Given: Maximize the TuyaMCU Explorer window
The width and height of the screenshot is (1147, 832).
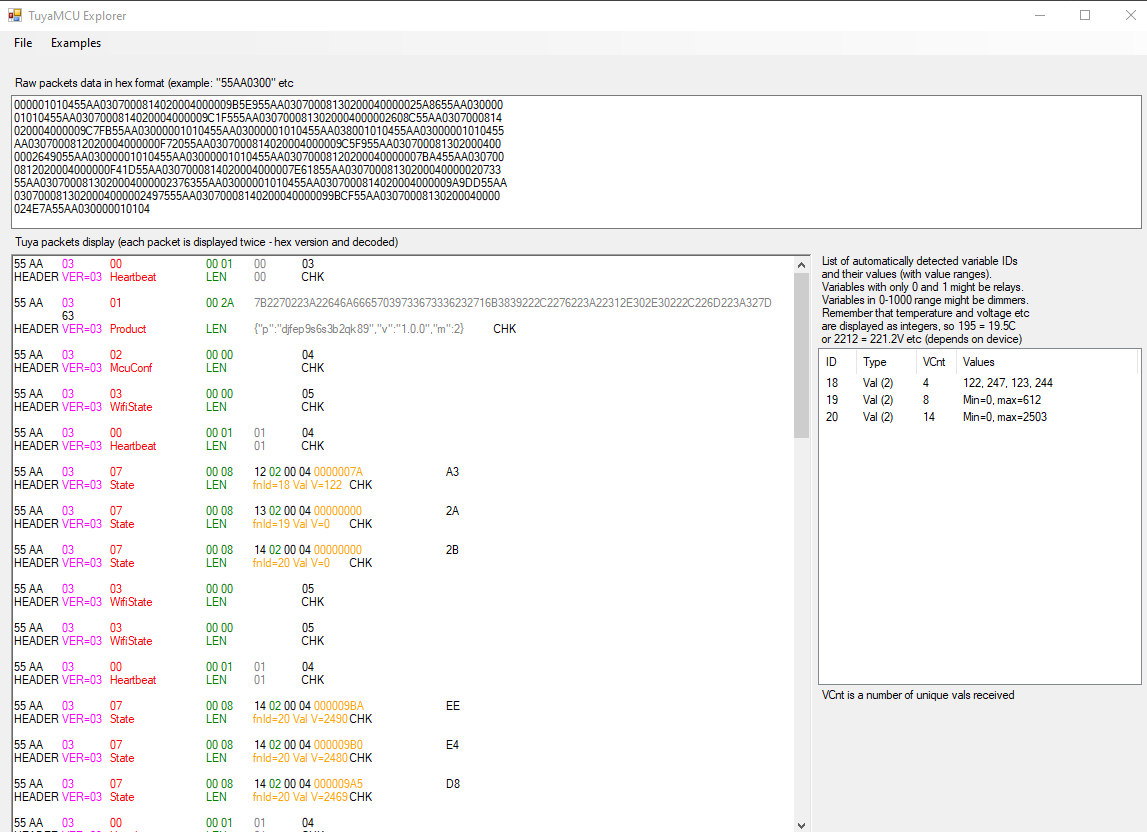Looking at the screenshot, I should point(1085,15).
